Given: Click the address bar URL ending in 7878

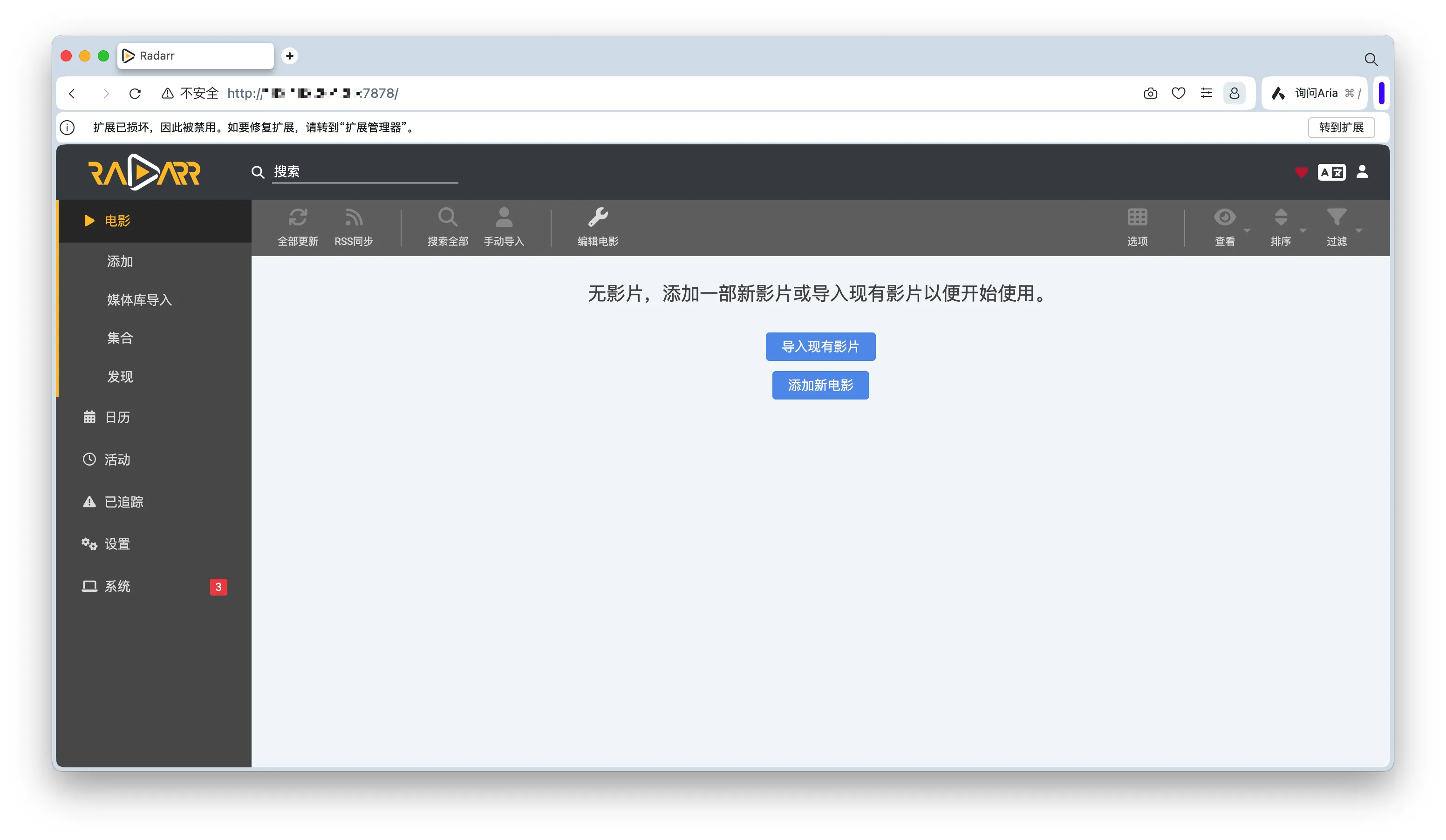Looking at the screenshot, I should point(313,94).
